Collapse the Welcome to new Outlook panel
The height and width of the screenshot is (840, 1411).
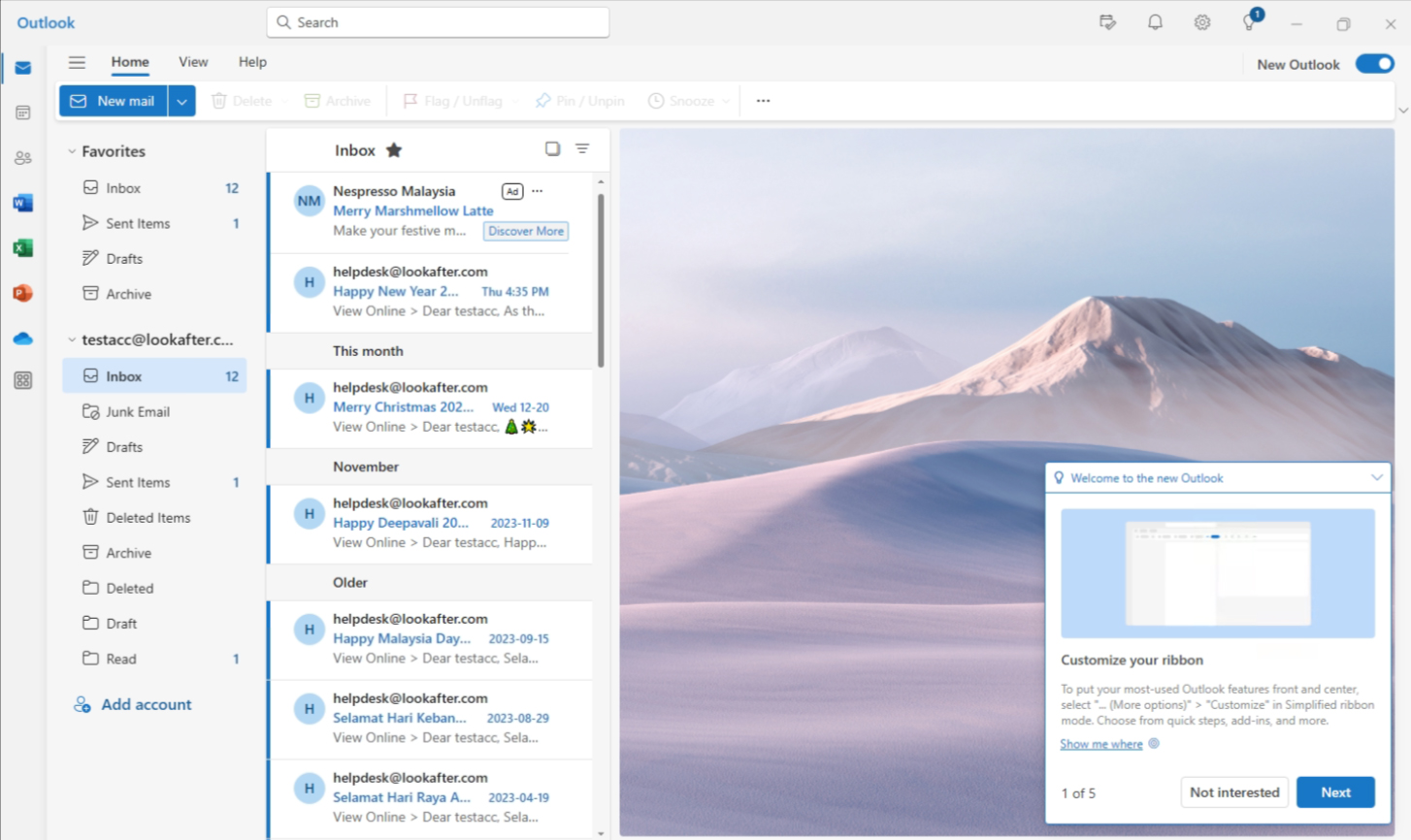pos(1376,477)
